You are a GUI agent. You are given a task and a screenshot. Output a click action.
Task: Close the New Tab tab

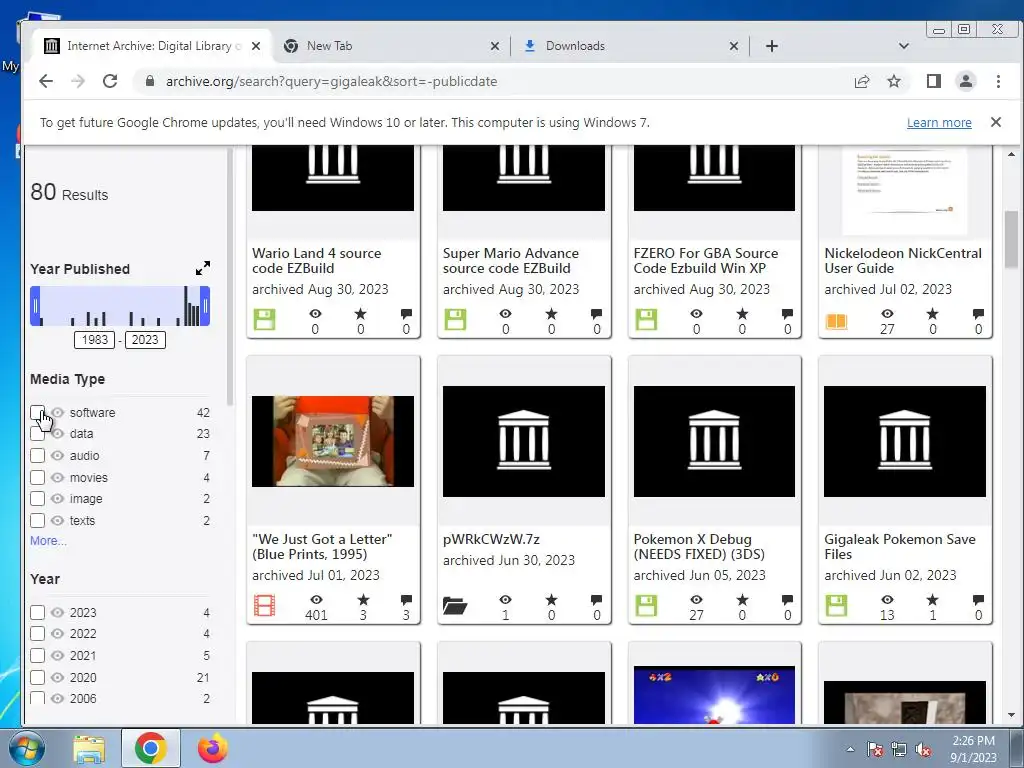click(494, 46)
